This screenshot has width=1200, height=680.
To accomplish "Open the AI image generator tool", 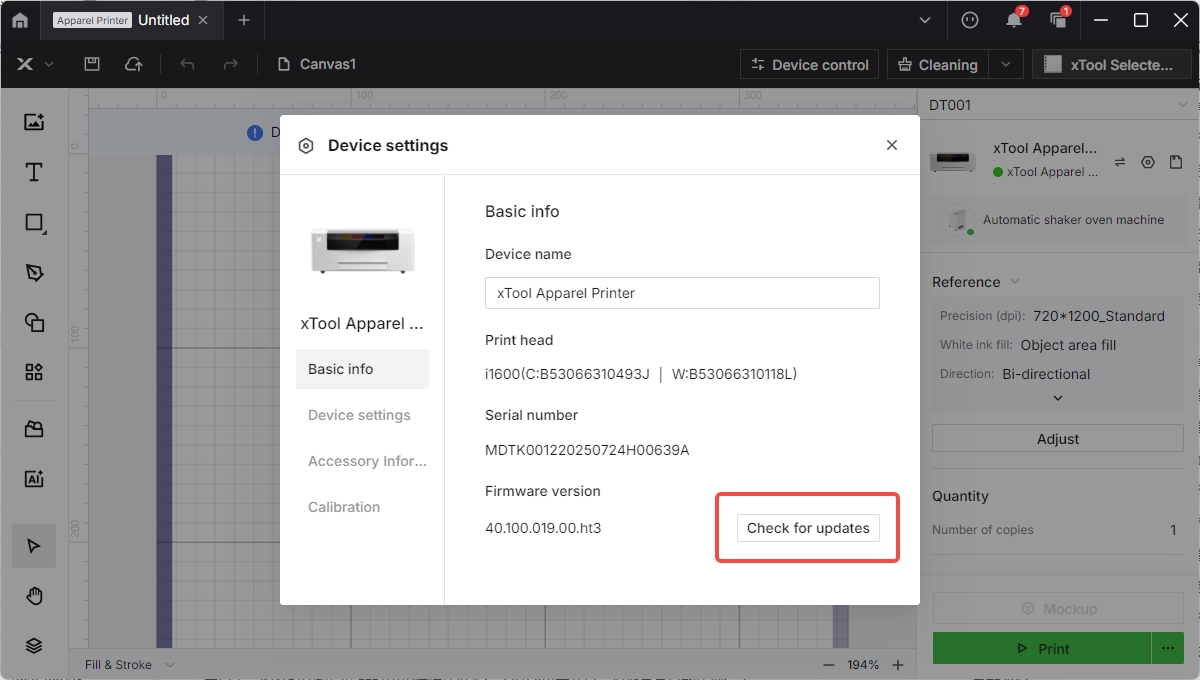I will coord(34,479).
